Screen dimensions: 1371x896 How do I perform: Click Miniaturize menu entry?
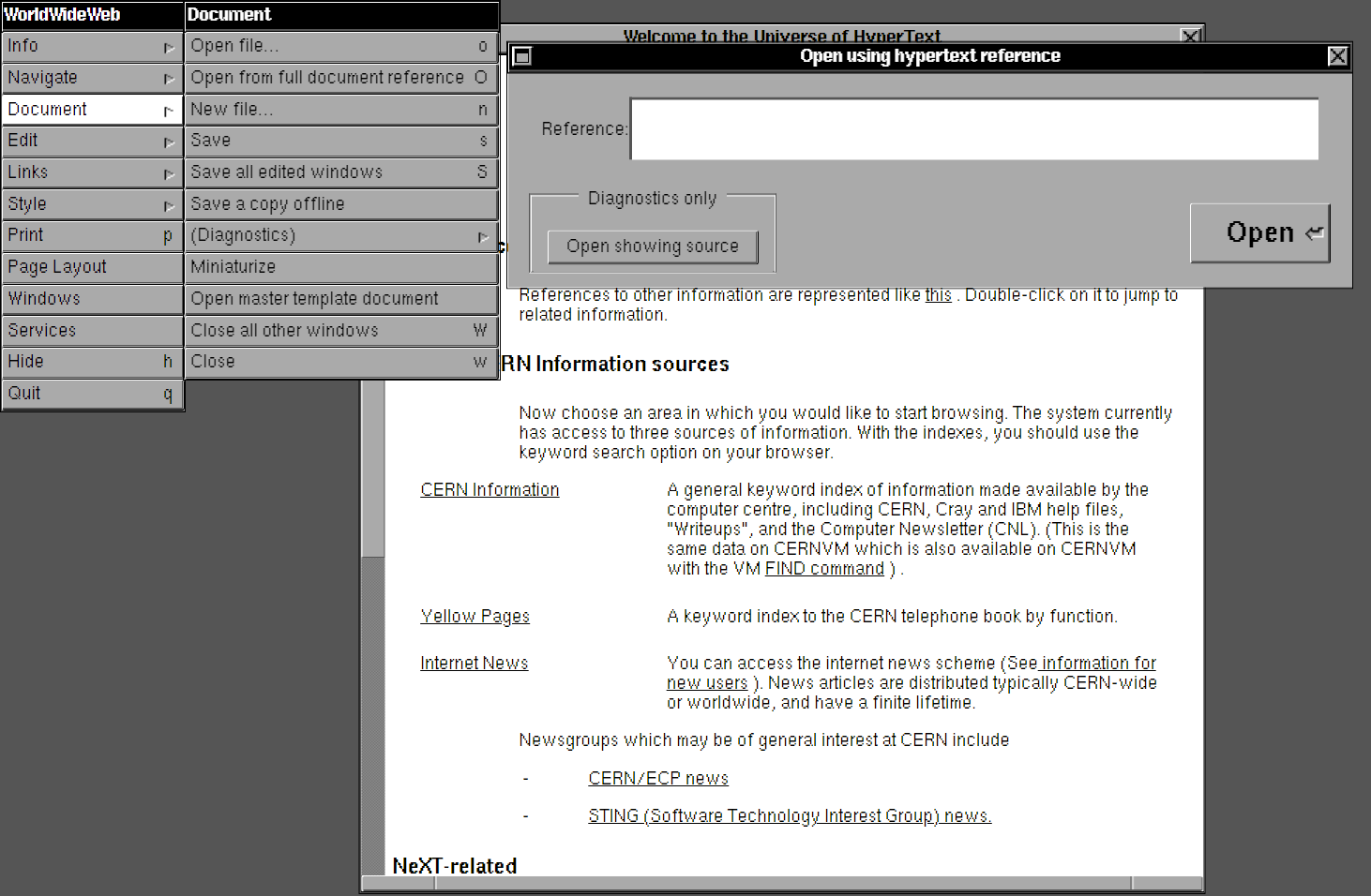point(341,267)
